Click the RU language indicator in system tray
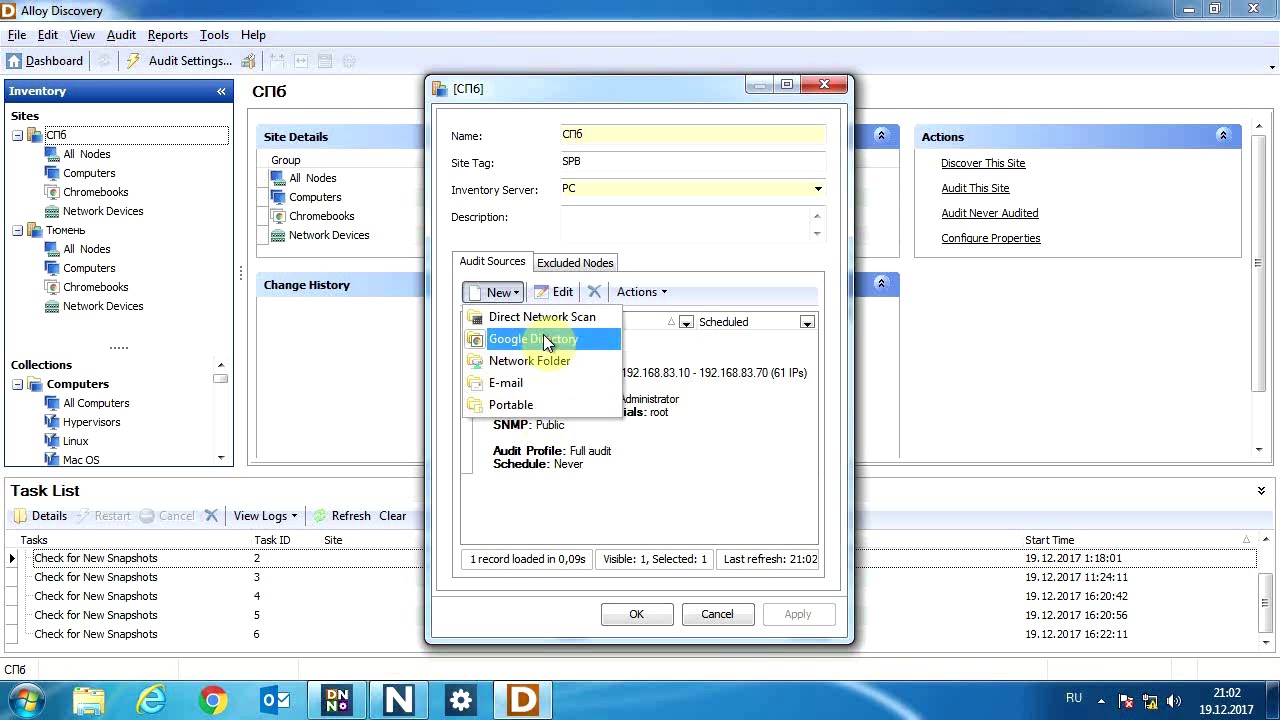This screenshot has height=720, width=1280. pos(1074,698)
